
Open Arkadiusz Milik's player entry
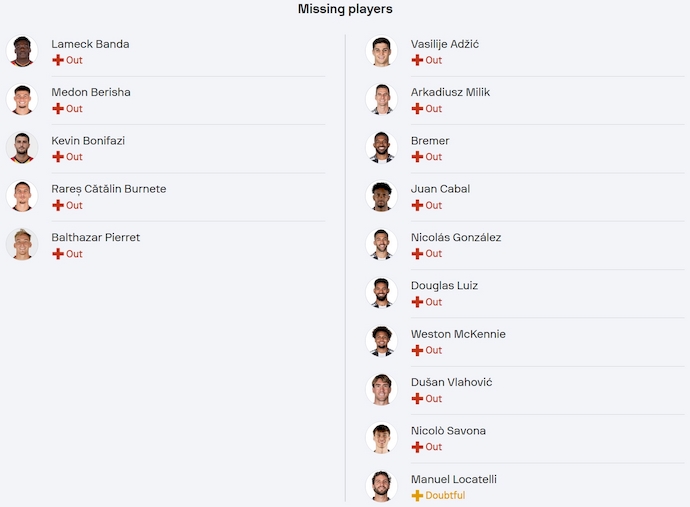pos(450,93)
